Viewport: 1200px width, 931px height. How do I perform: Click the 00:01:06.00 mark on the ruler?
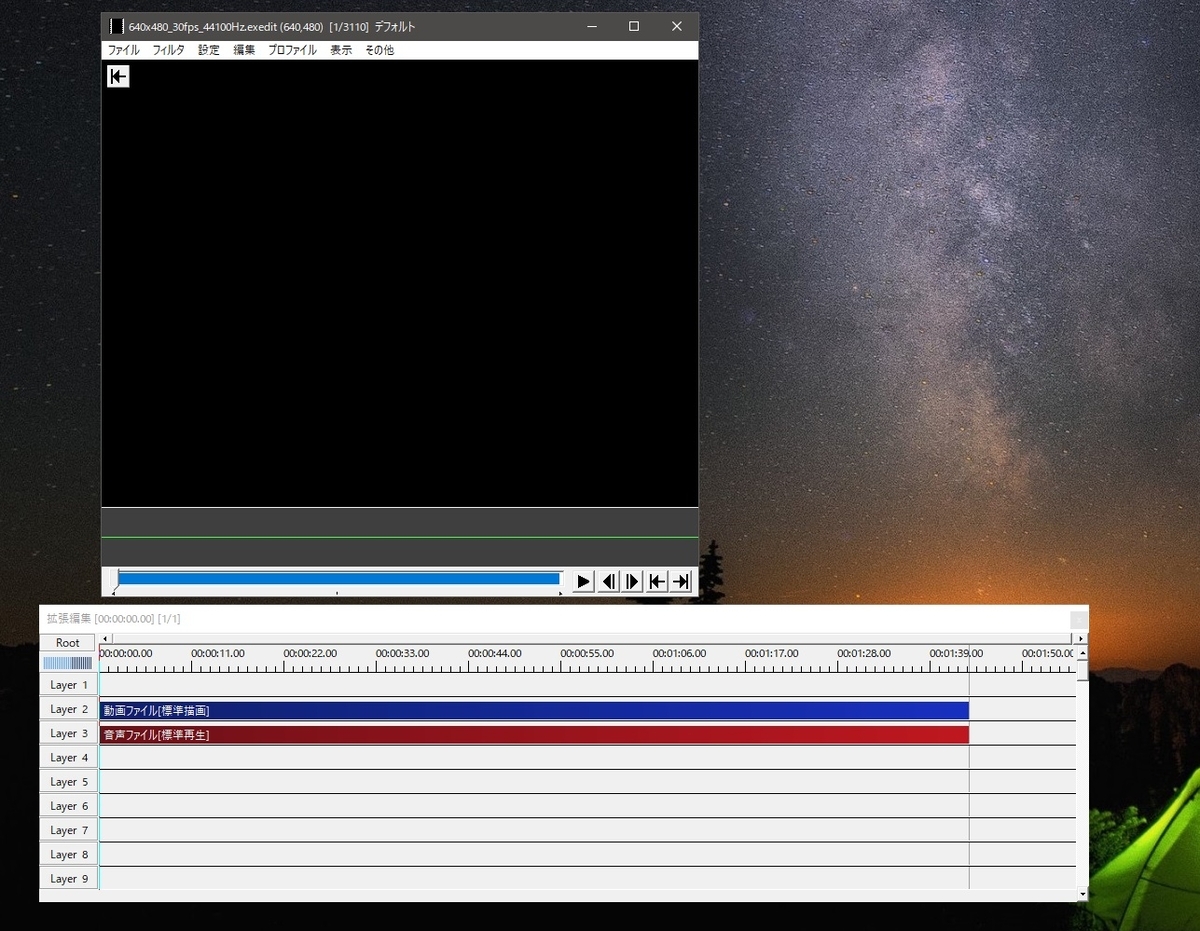[680, 653]
